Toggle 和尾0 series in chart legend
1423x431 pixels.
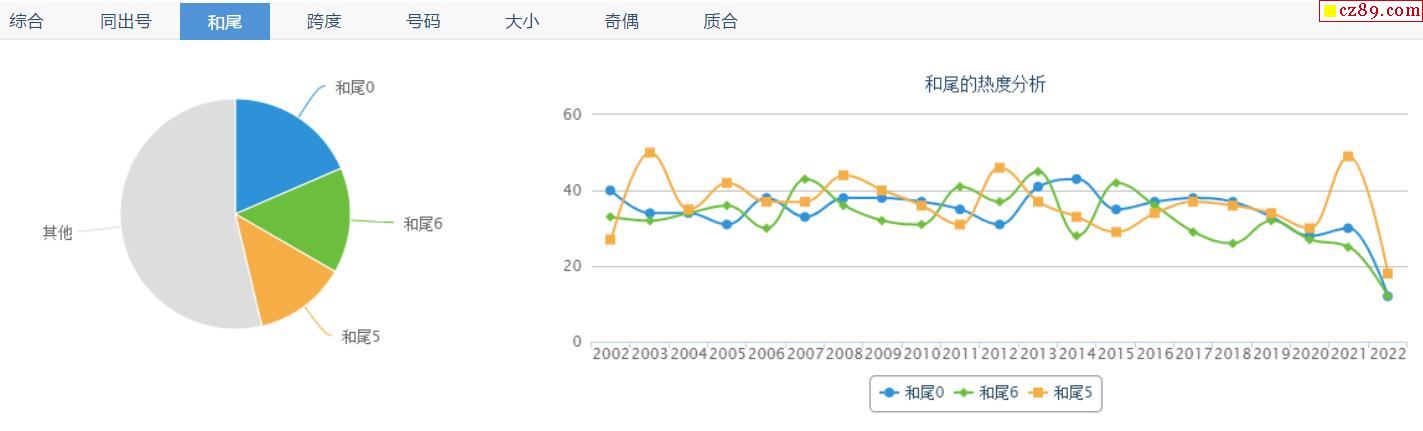point(912,393)
